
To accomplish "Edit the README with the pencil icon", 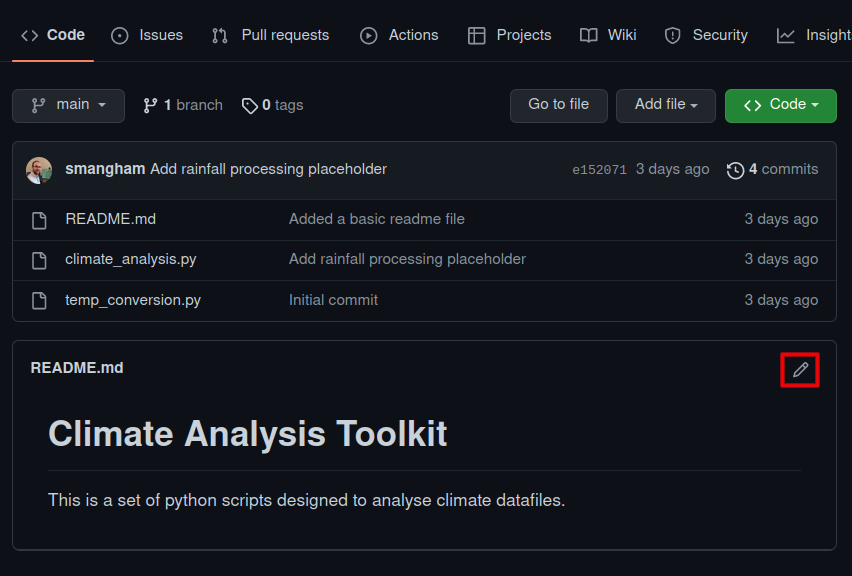I will click(x=799, y=369).
